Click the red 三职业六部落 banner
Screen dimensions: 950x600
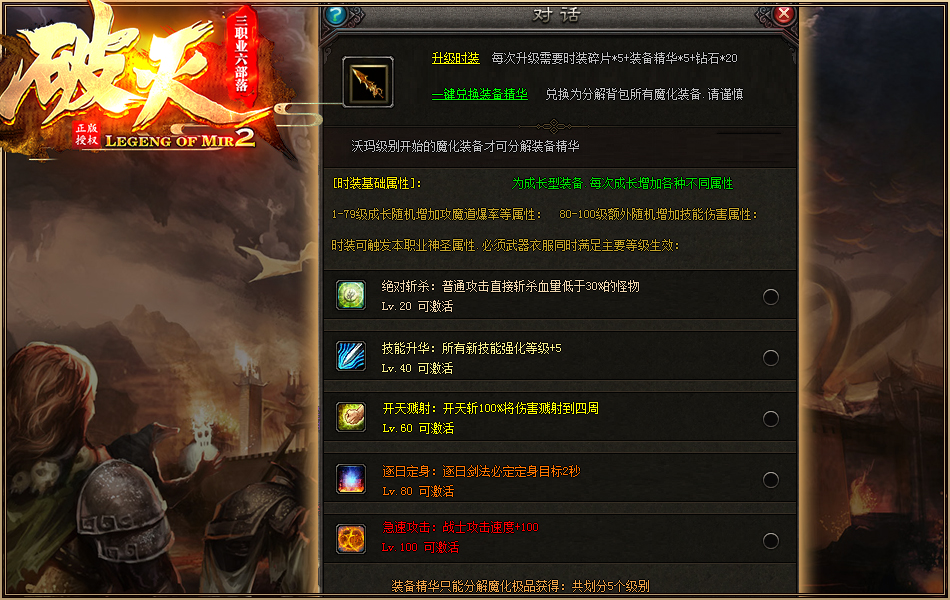(x=242, y=55)
